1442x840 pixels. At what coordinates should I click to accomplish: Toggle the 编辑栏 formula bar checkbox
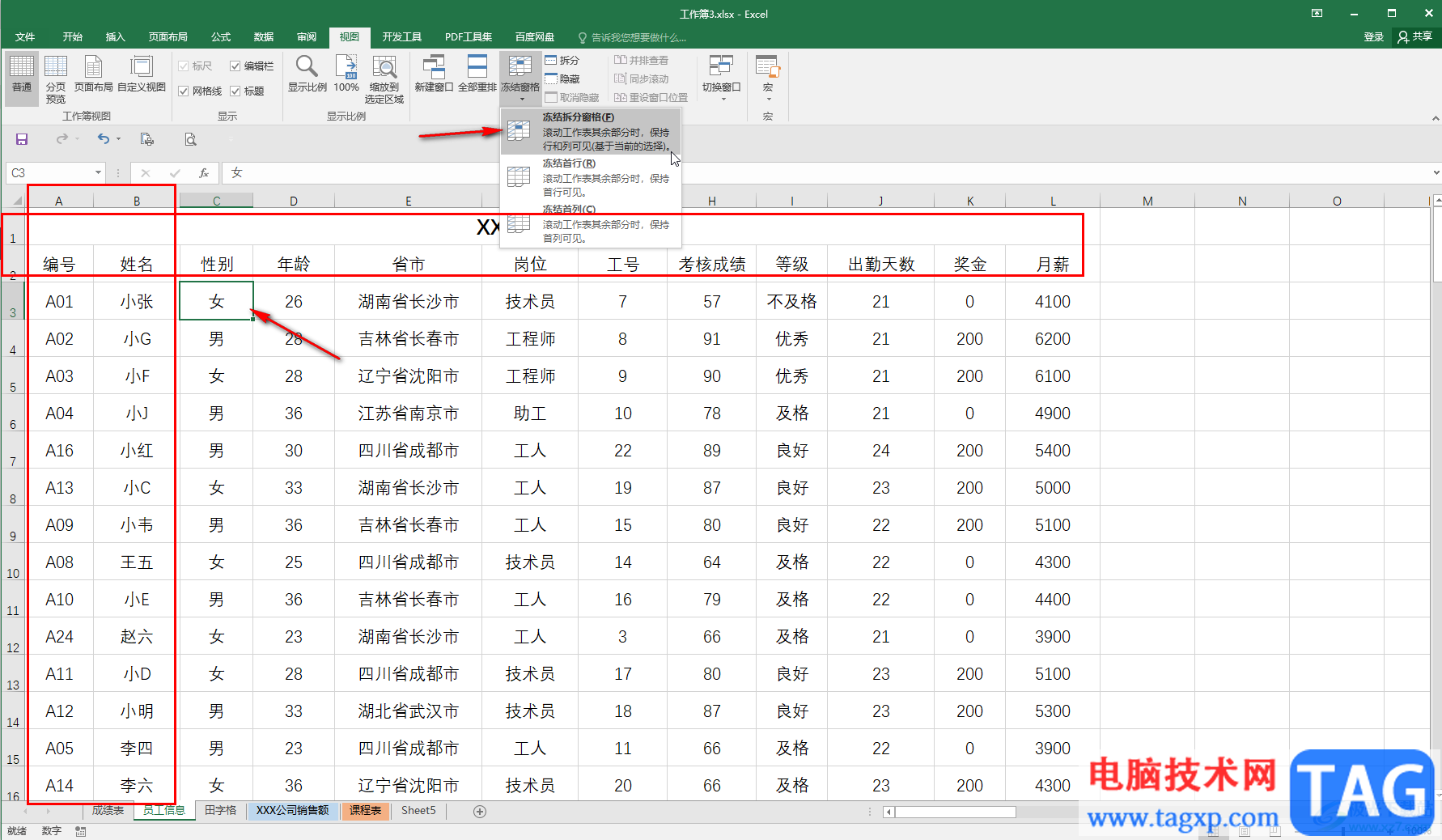coord(235,66)
